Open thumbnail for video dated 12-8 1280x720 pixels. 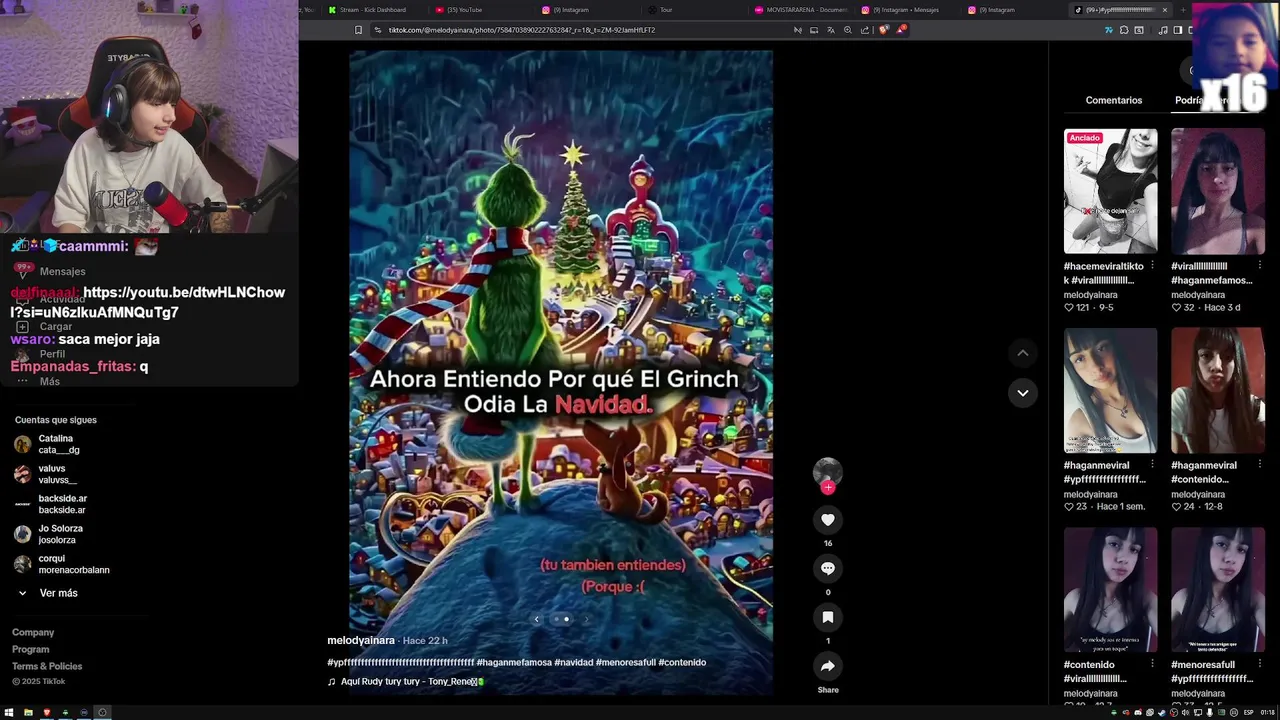(x=1217, y=390)
